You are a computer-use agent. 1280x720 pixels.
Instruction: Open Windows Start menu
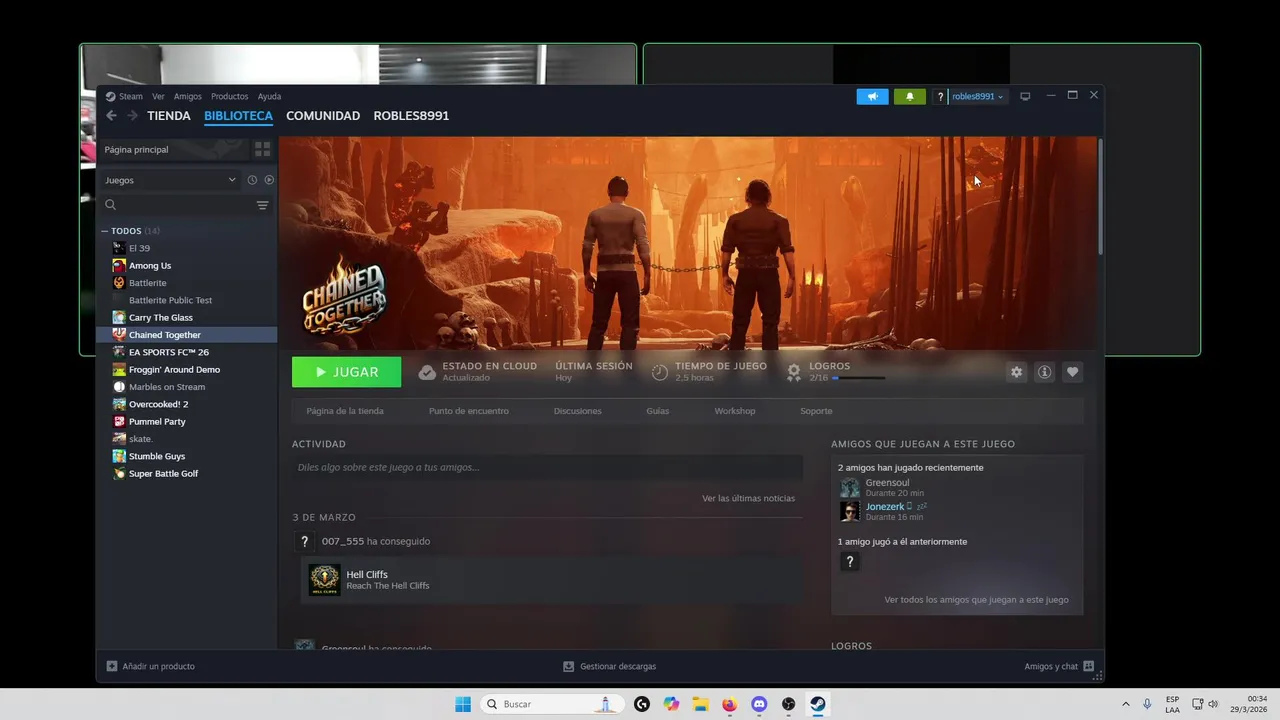click(x=463, y=704)
